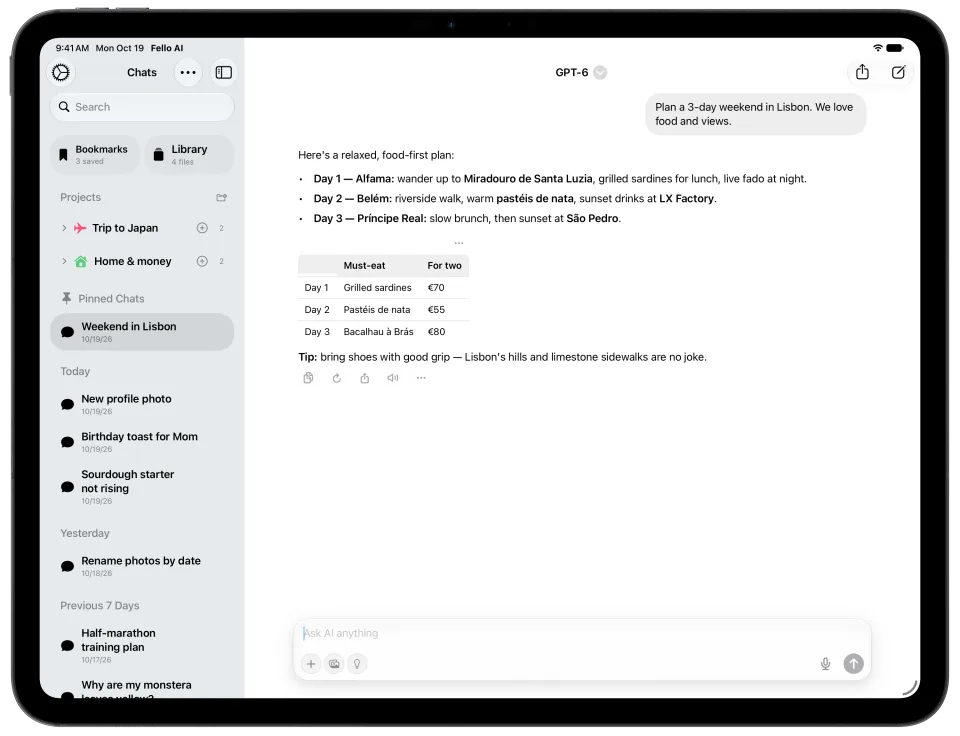
Task: Click the For two column header
Action: pos(444,265)
